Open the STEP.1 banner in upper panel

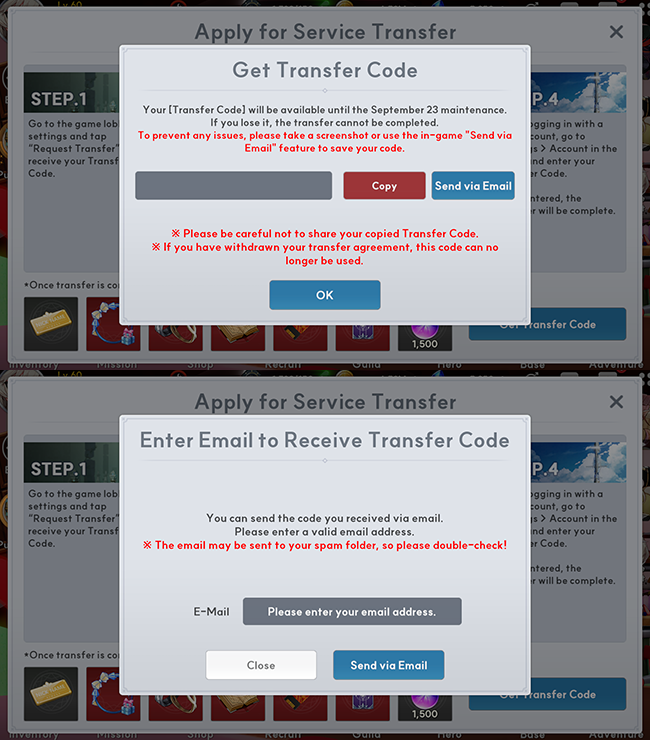(x=71, y=92)
